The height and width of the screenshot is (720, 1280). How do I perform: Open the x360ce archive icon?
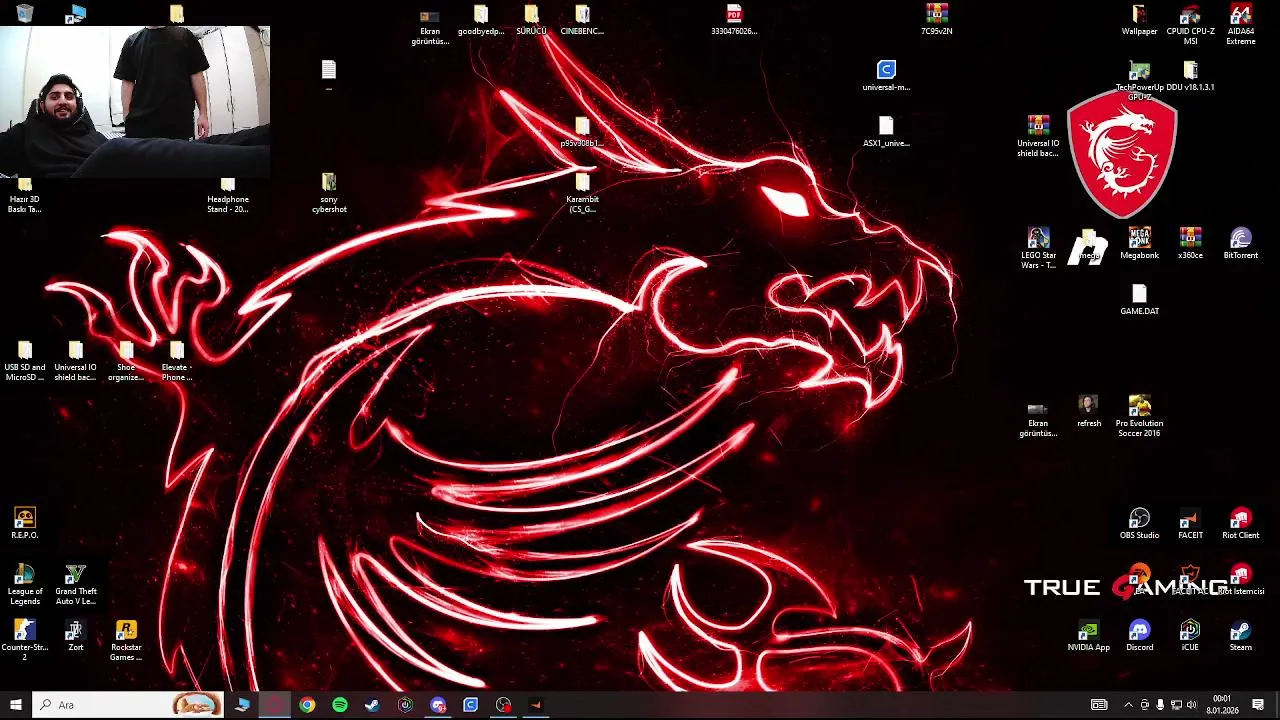pyautogui.click(x=1190, y=244)
